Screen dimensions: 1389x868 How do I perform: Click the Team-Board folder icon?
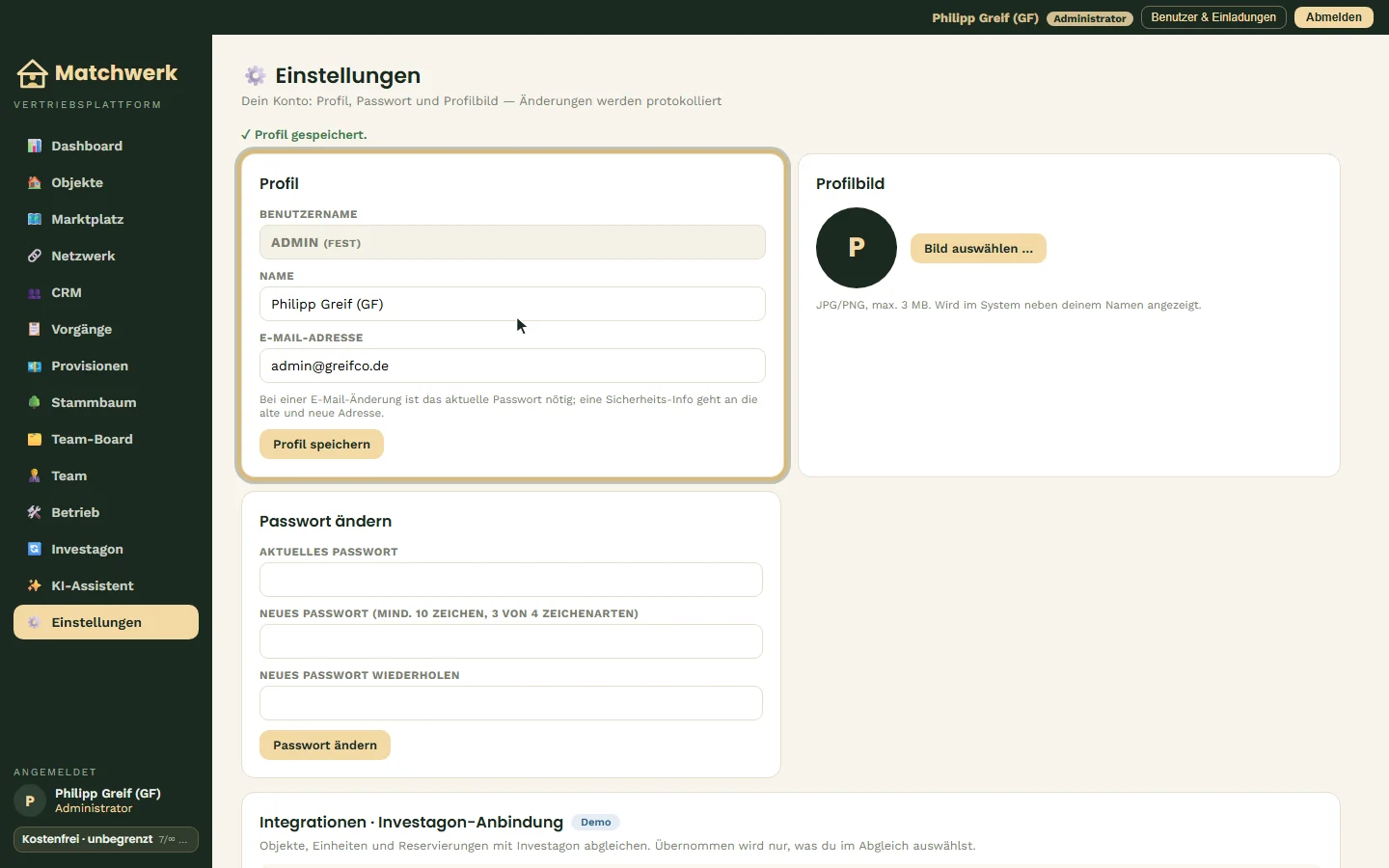35,439
